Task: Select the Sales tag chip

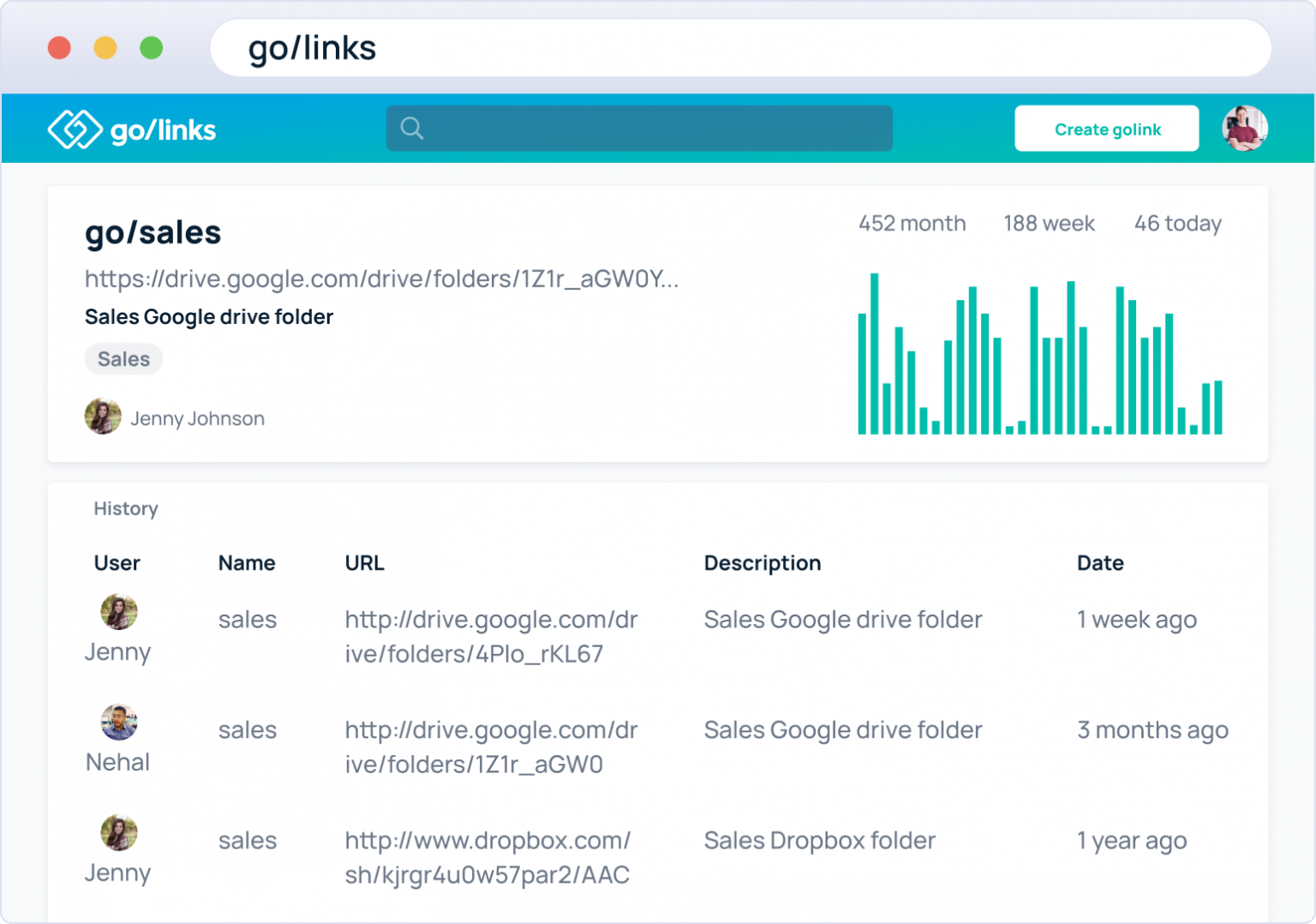Action: [x=123, y=358]
